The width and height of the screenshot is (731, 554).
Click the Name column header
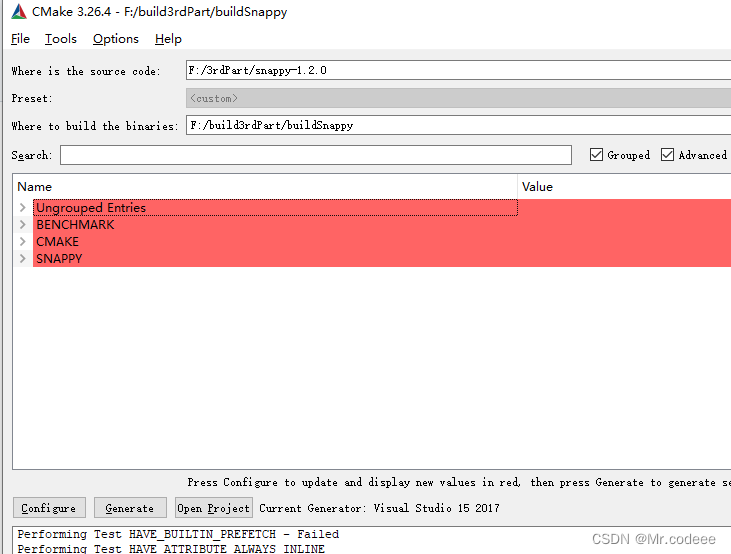pyautogui.click(x=265, y=187)
